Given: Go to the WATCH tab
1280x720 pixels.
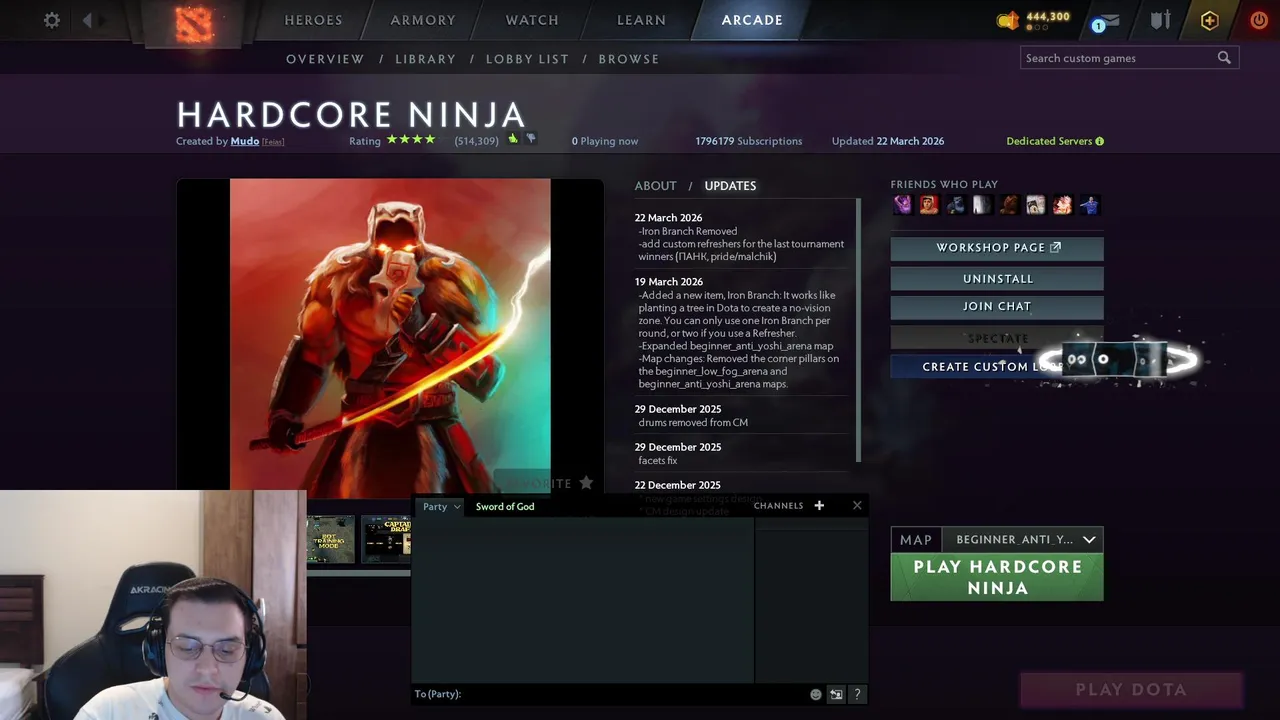Looking at the screenshot, I should click(532, 20).
